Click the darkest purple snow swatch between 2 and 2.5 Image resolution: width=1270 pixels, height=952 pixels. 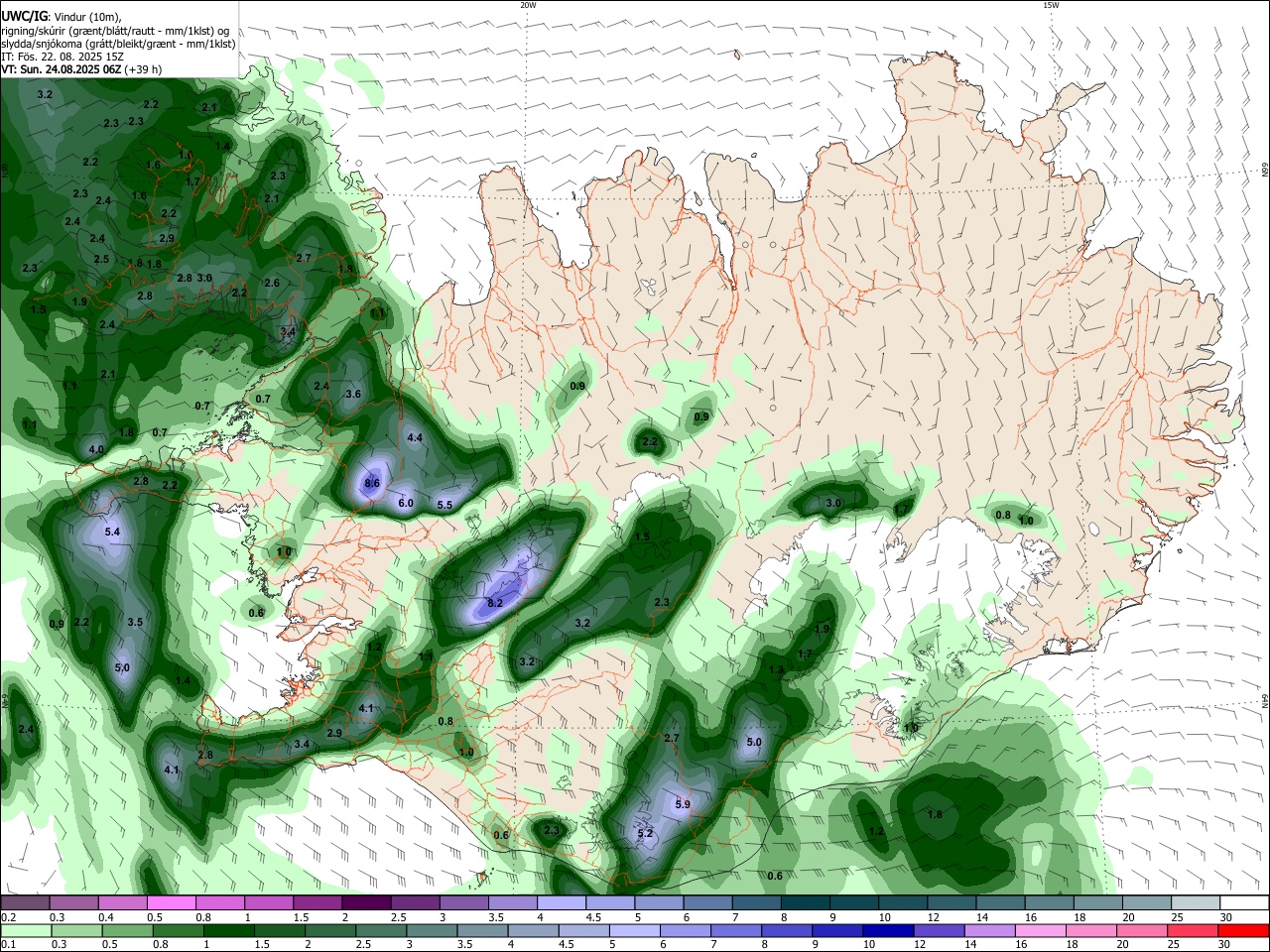tap(366, 903)
